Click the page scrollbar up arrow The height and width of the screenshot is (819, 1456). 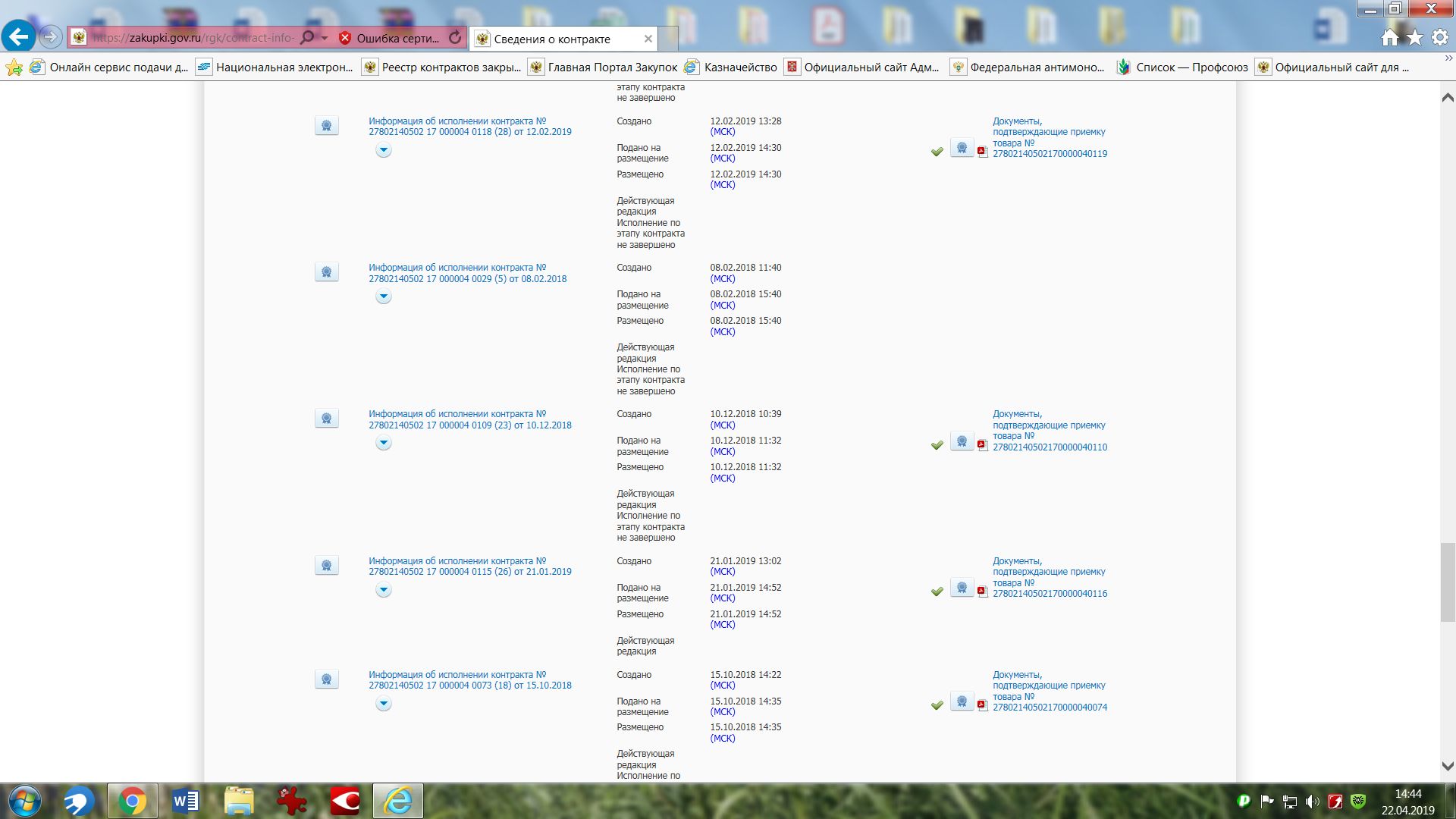point(1448,97)
